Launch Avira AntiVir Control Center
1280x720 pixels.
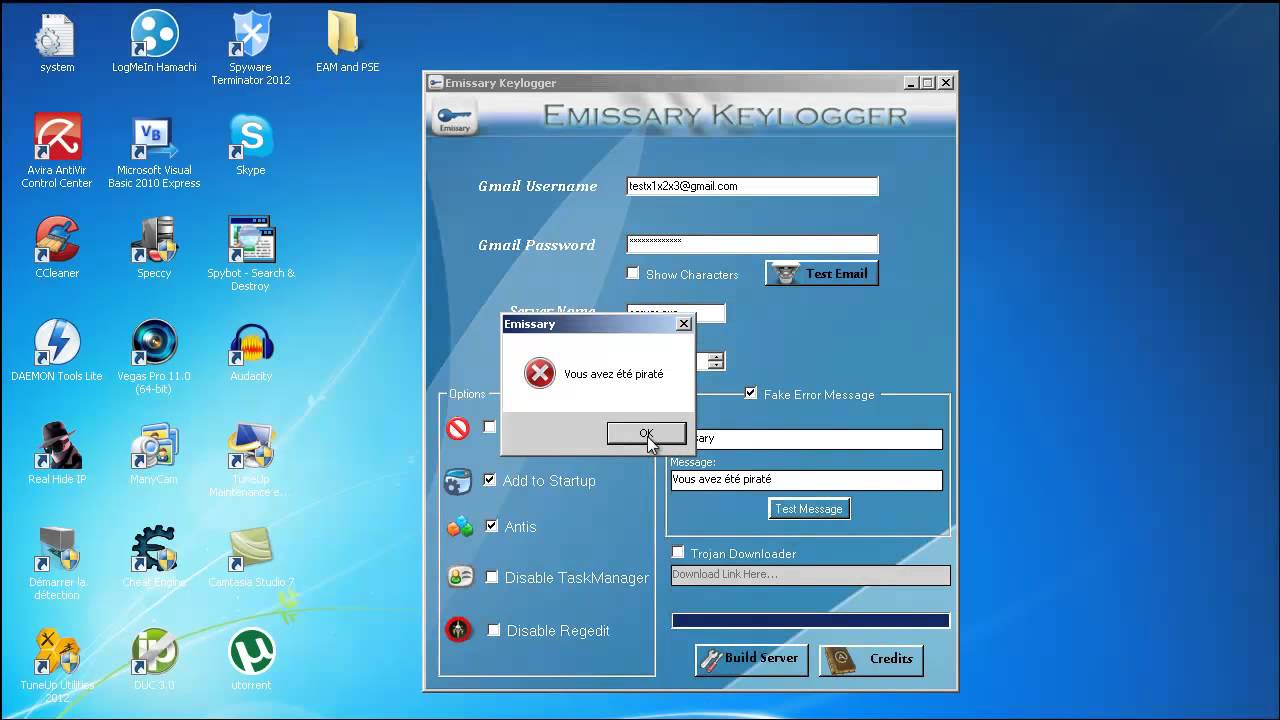pos(57,151)
